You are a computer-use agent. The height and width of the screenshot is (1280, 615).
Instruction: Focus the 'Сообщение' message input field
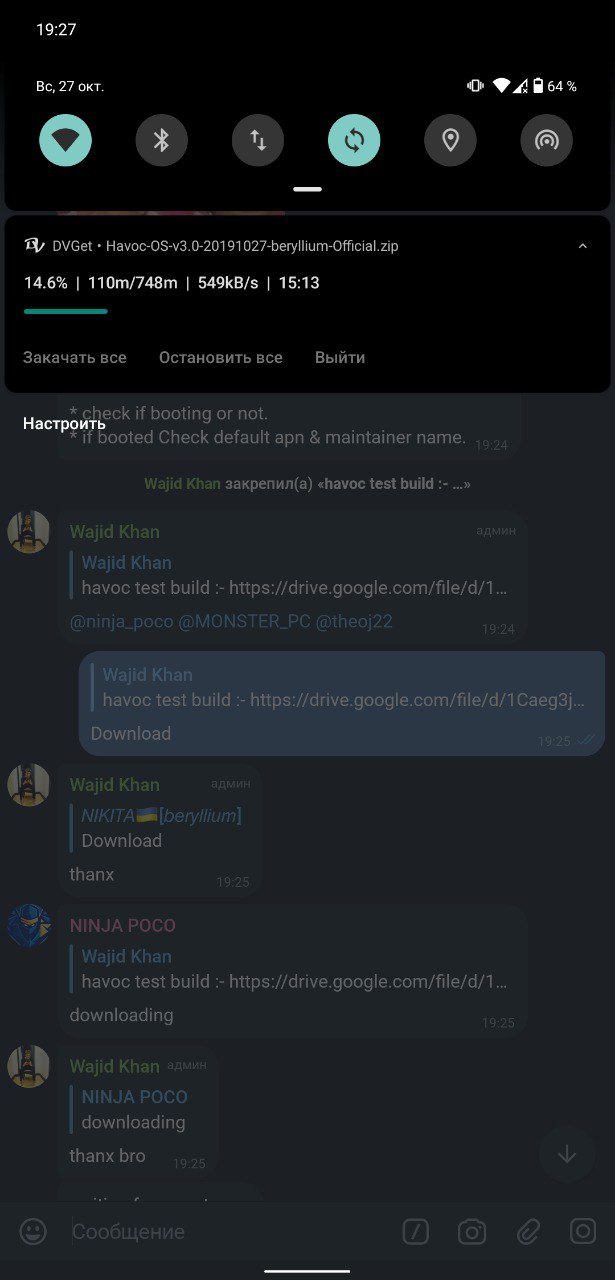tap(225, 1231)
